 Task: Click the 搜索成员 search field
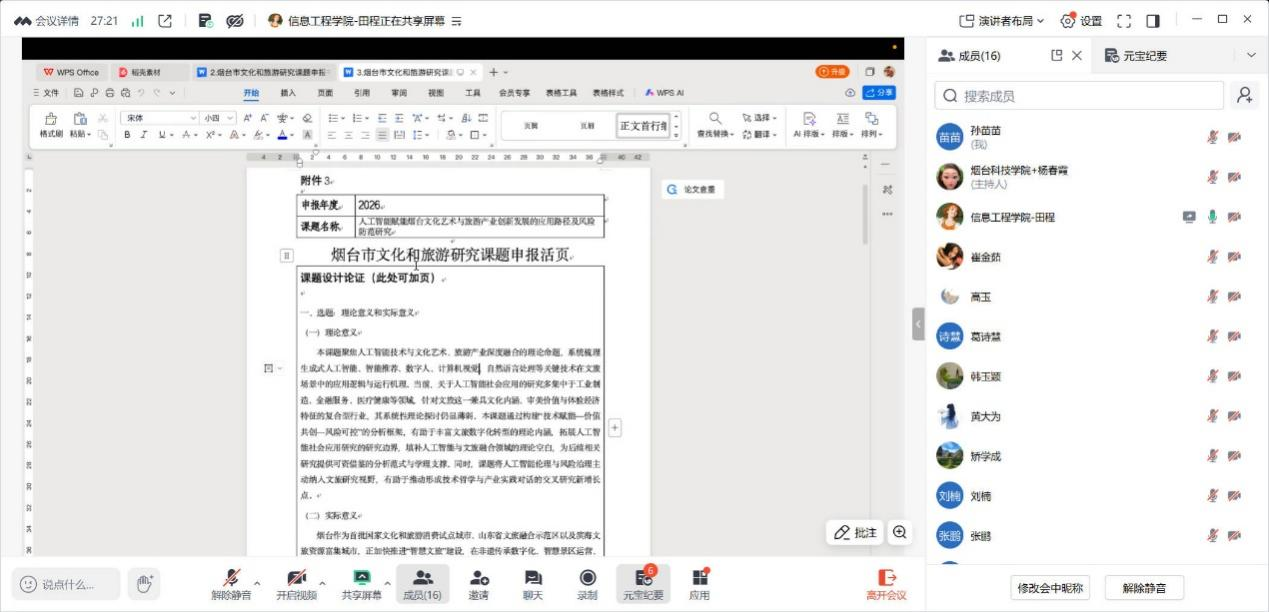[1079, 95]
